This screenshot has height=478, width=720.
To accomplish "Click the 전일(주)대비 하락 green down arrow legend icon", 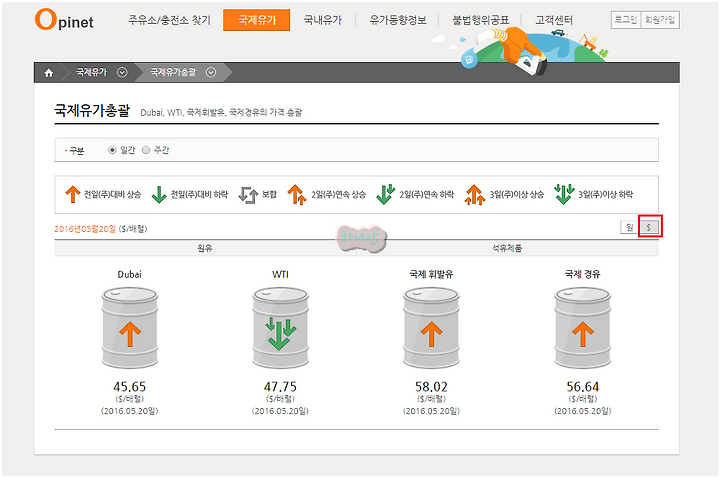I will click(159, 194).
